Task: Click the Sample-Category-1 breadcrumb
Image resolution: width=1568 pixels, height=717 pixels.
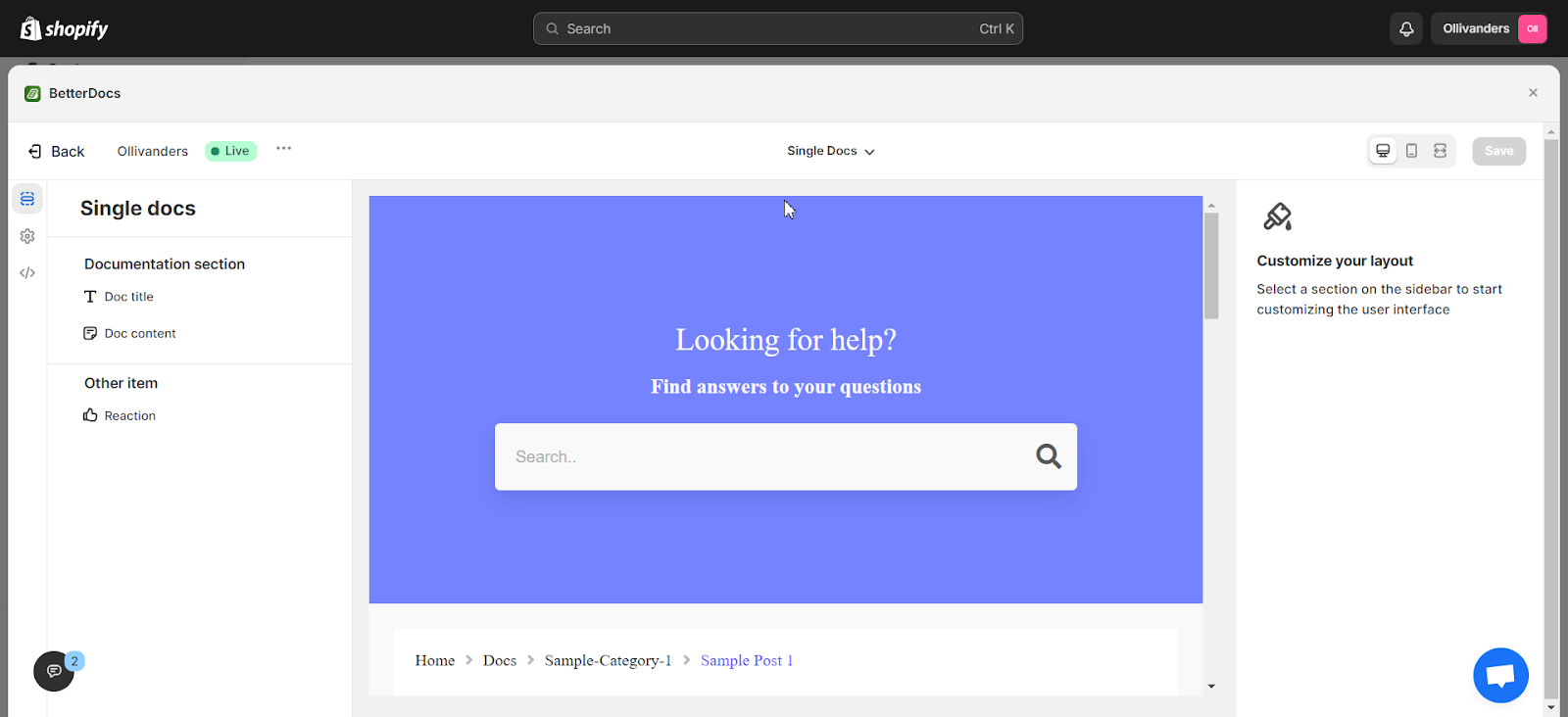Action: (x=609, y=660)
